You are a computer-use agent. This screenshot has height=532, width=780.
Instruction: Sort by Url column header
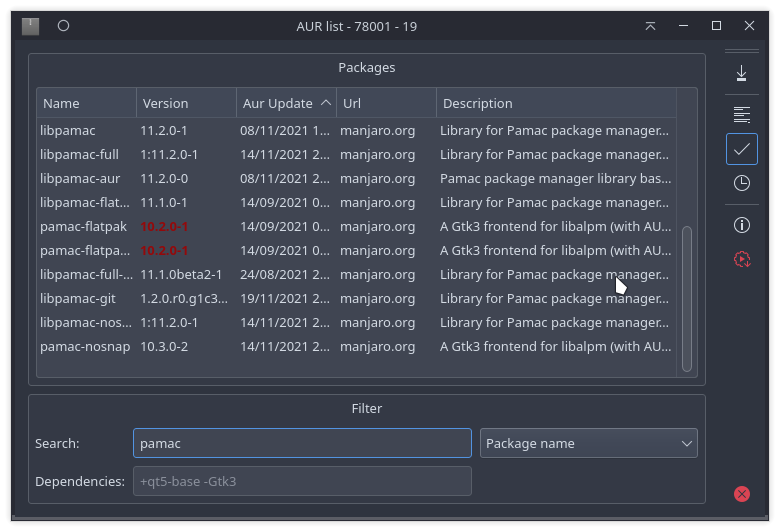click(387, 103)
